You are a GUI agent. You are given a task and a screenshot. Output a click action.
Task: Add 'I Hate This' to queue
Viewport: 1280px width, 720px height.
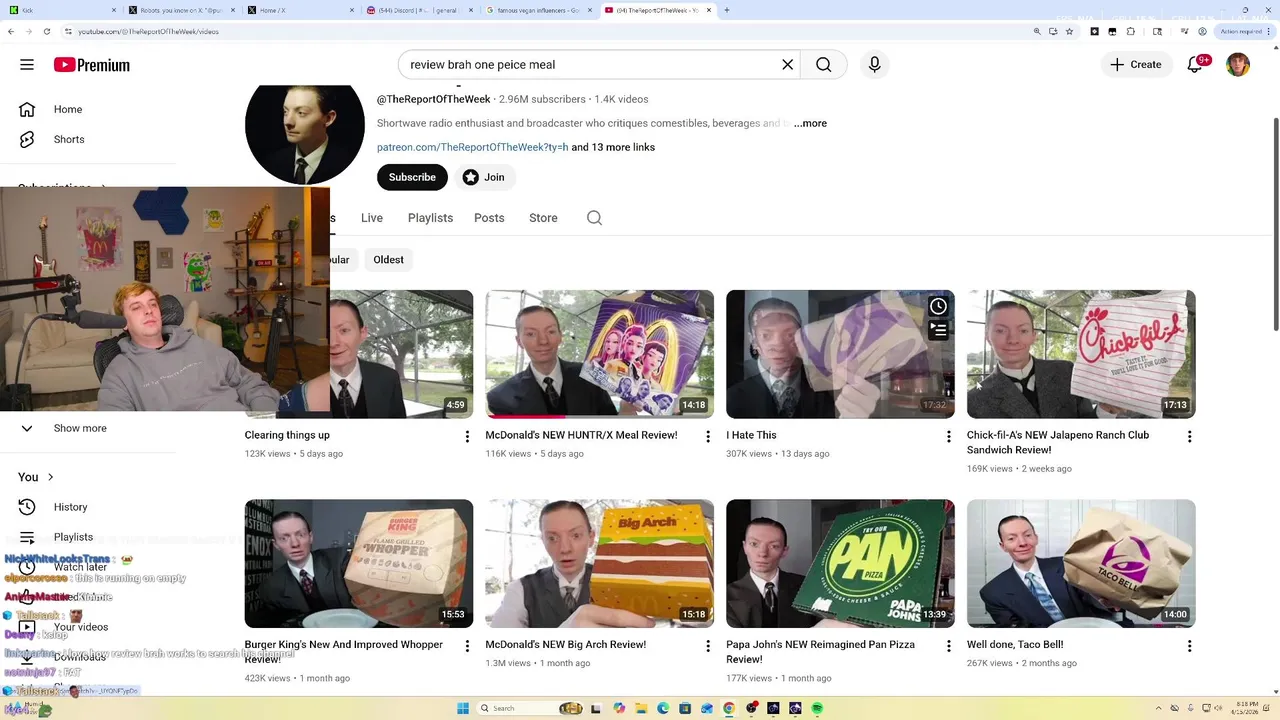[x=938, y=329]
